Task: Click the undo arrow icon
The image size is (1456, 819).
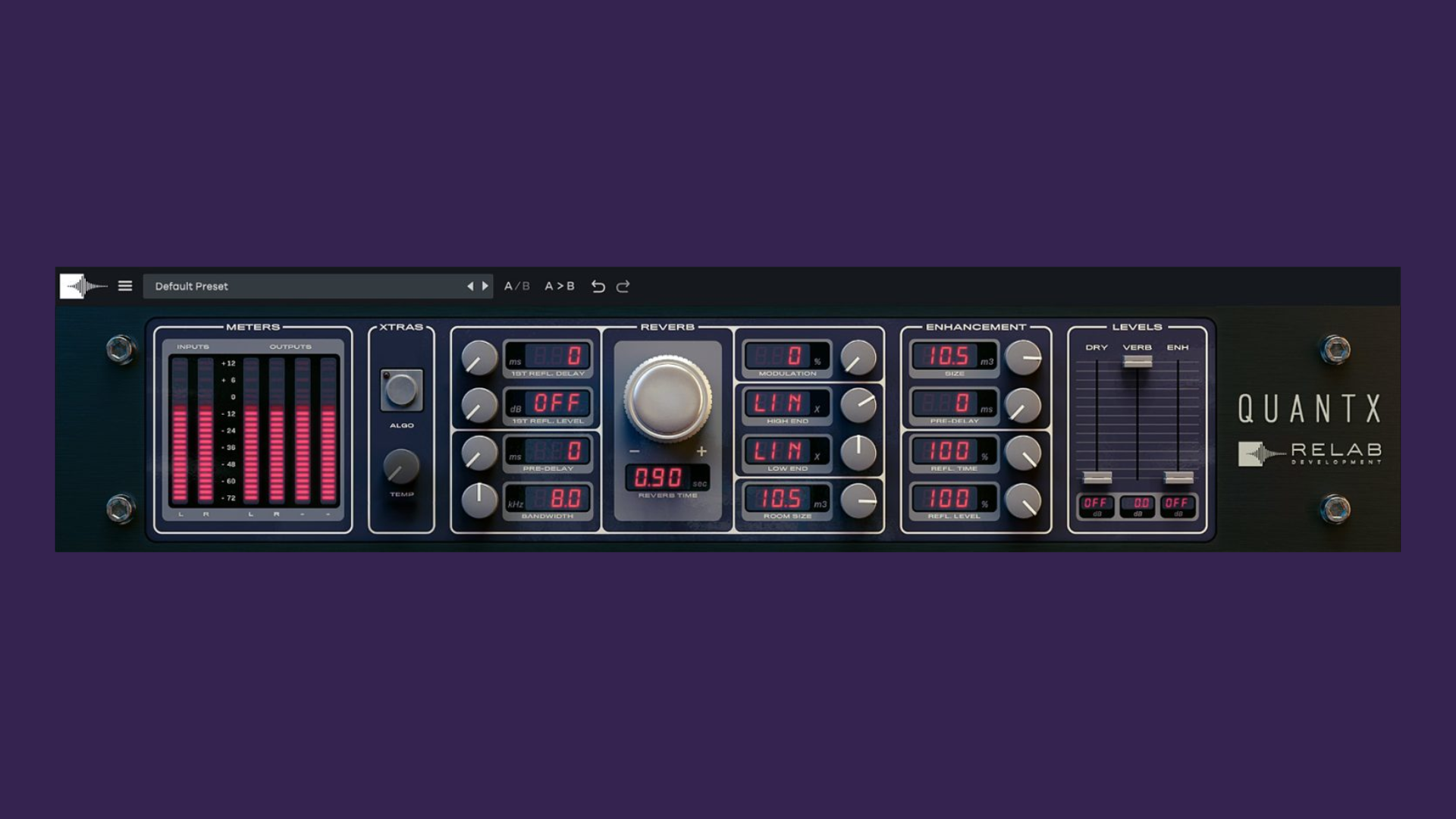Action: tap(598, 286)
